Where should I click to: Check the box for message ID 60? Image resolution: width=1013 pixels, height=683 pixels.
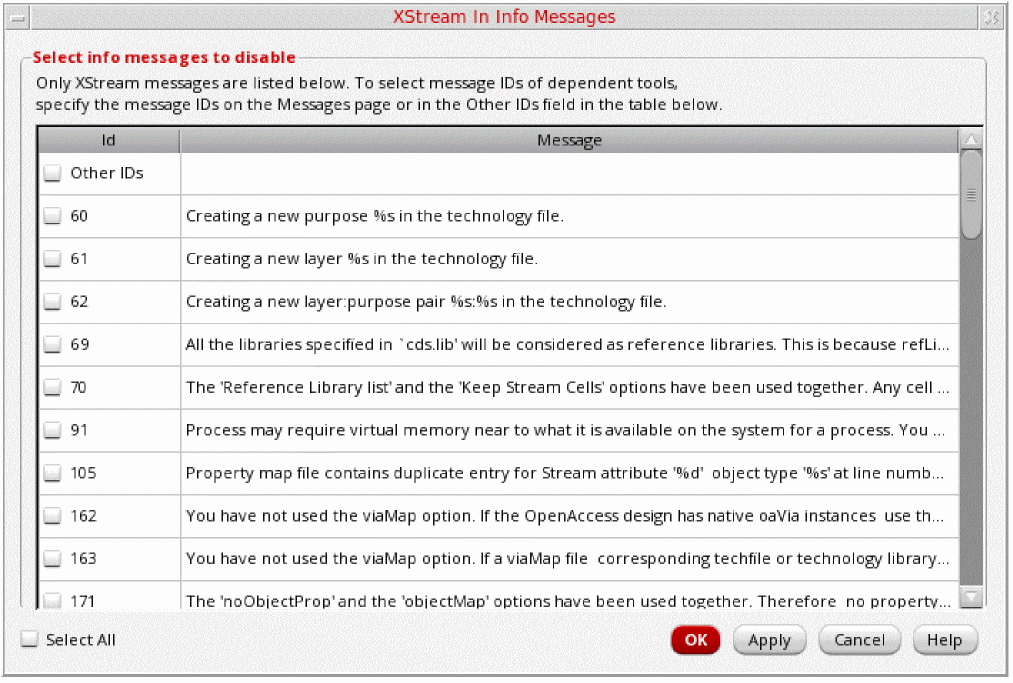pyautogui.click(x=52, y=216)
